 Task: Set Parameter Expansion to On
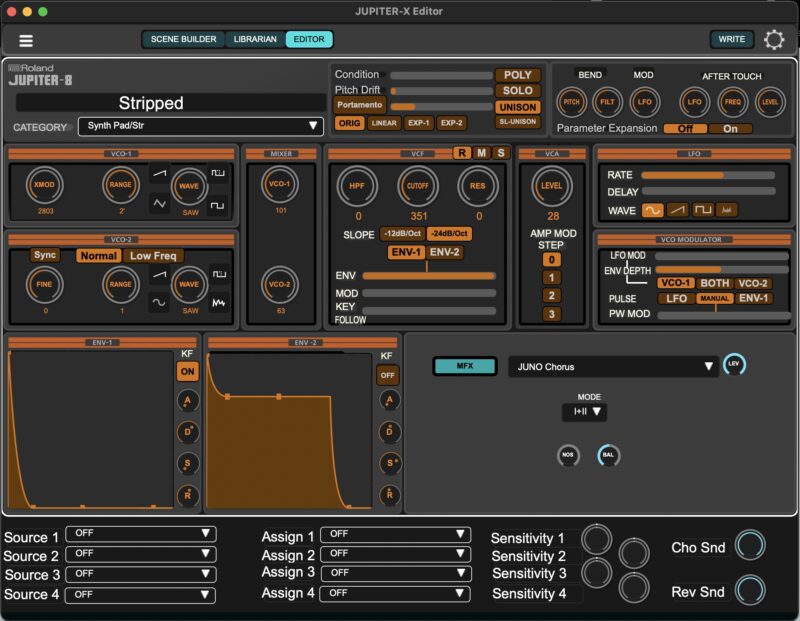pyautogui.click(x=730, y=129)
